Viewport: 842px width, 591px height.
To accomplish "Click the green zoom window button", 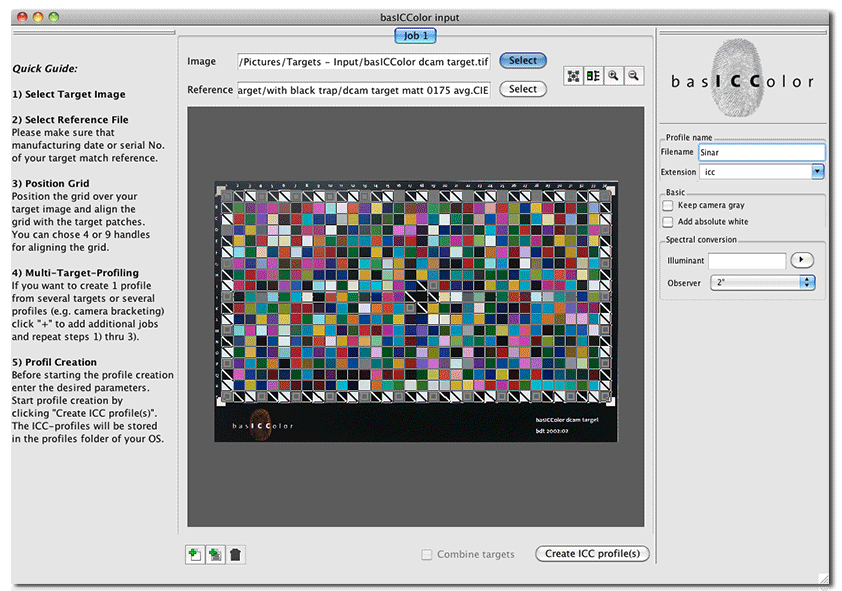I will click(x=54, y=17).
